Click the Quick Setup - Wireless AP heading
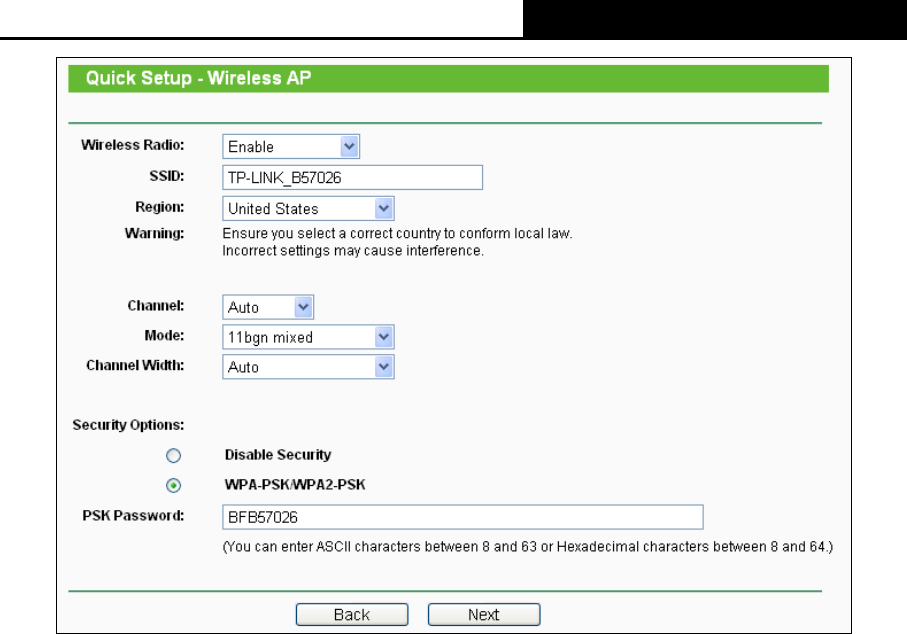Screen dimensions: 907x634 (x=198, y=78)
